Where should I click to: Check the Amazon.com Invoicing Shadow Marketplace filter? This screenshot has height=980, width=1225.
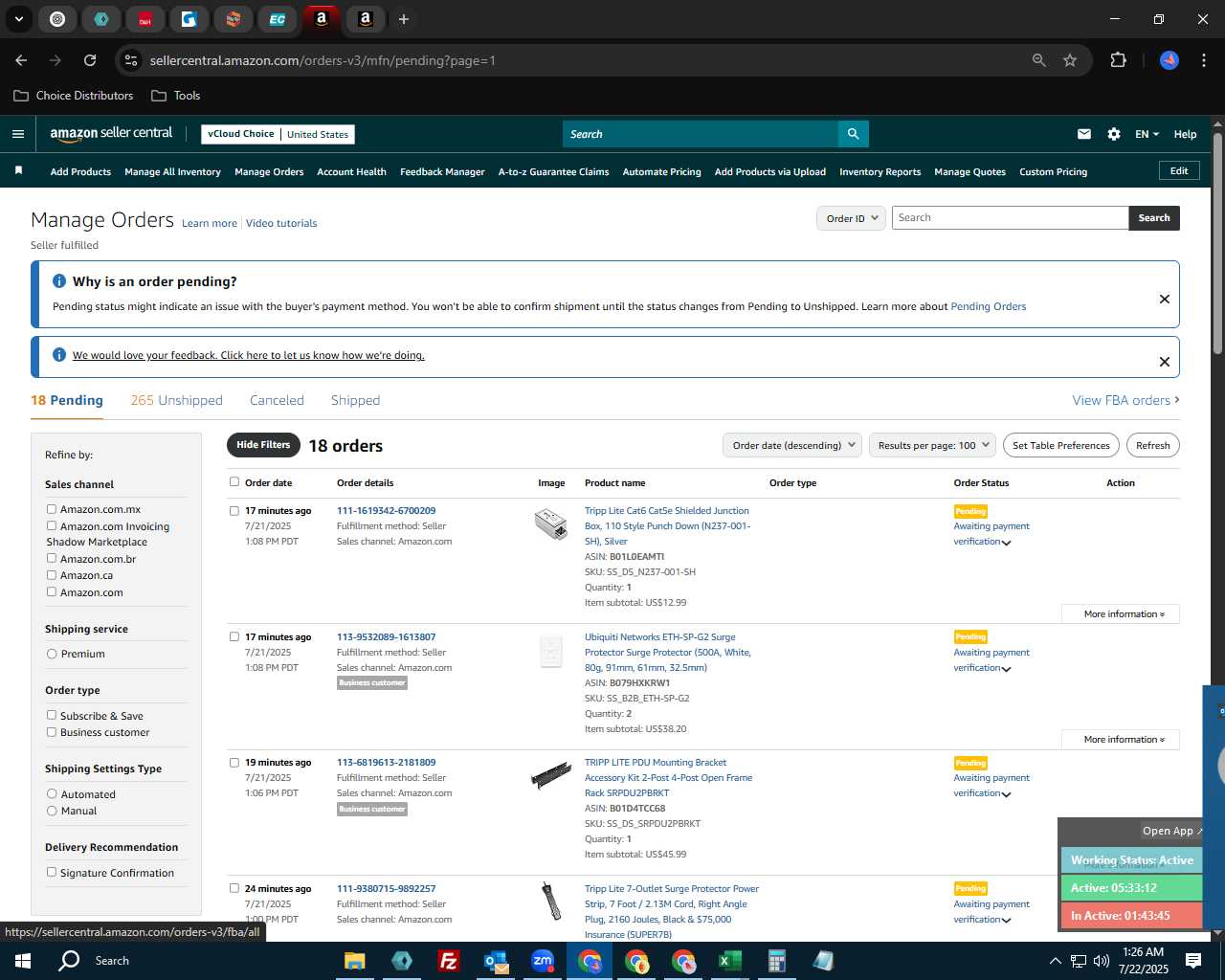pos(52,525)
